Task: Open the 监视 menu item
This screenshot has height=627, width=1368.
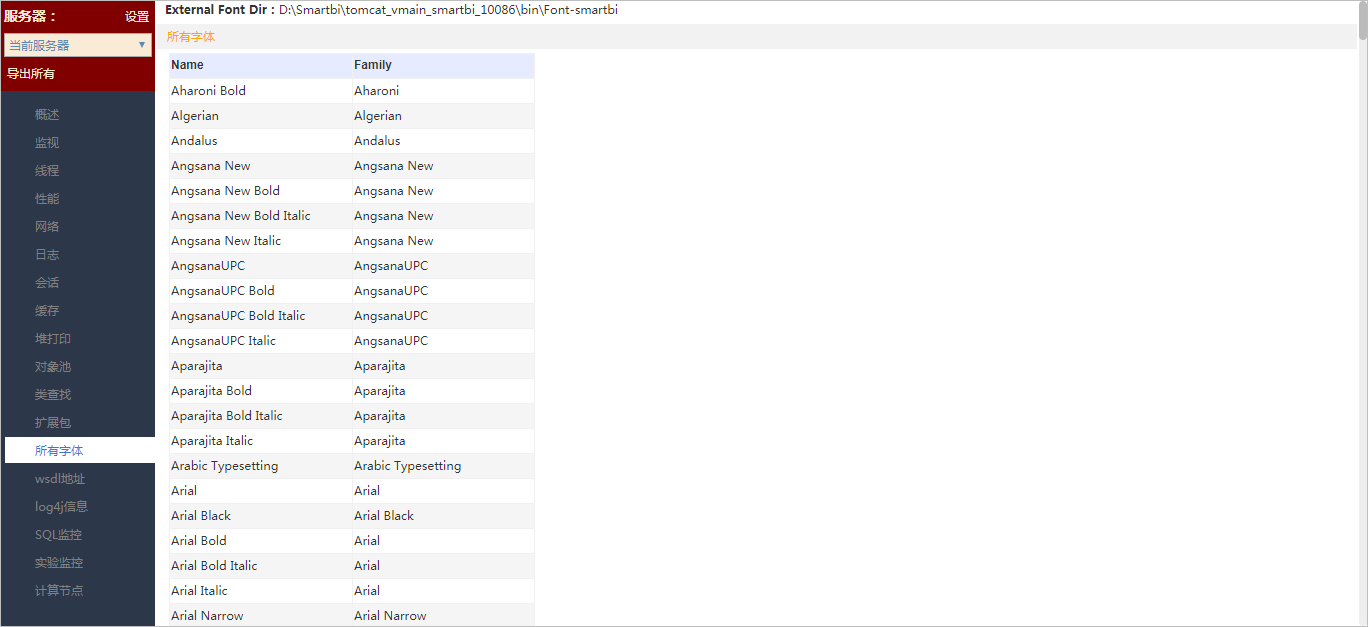Action: click(x=47, y=143)
